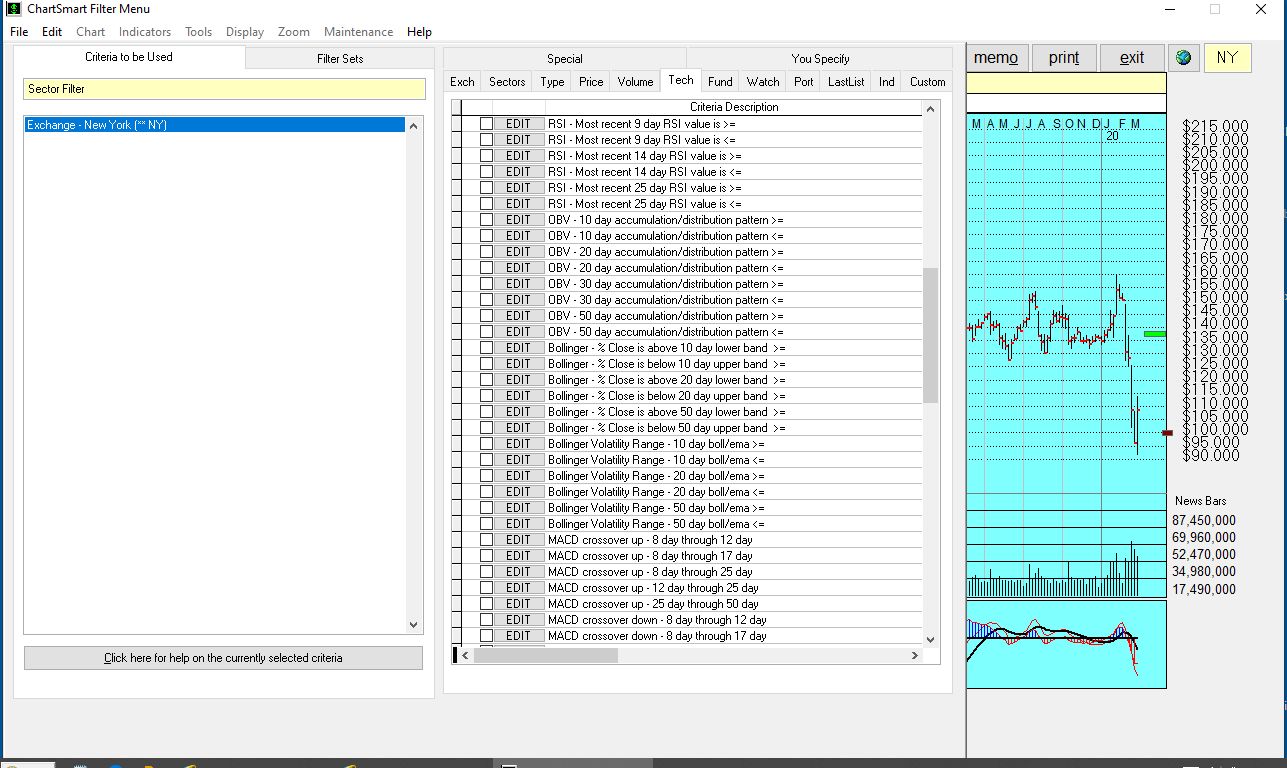Open the Custom criteria tab
The height and width of the screenshot is (768, 1287).
pyautogui.click(x=926, y=81)
